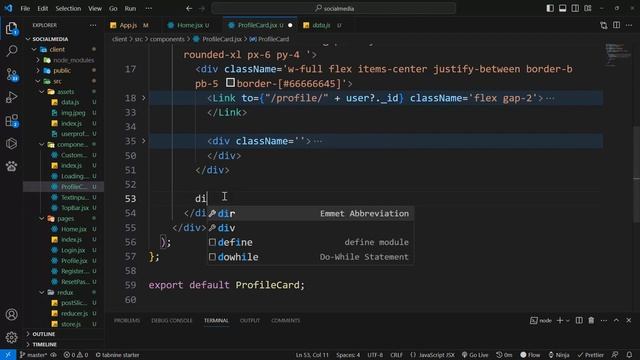
Task: Click the editor vertical scrollbar
Action: coord(636,175)
